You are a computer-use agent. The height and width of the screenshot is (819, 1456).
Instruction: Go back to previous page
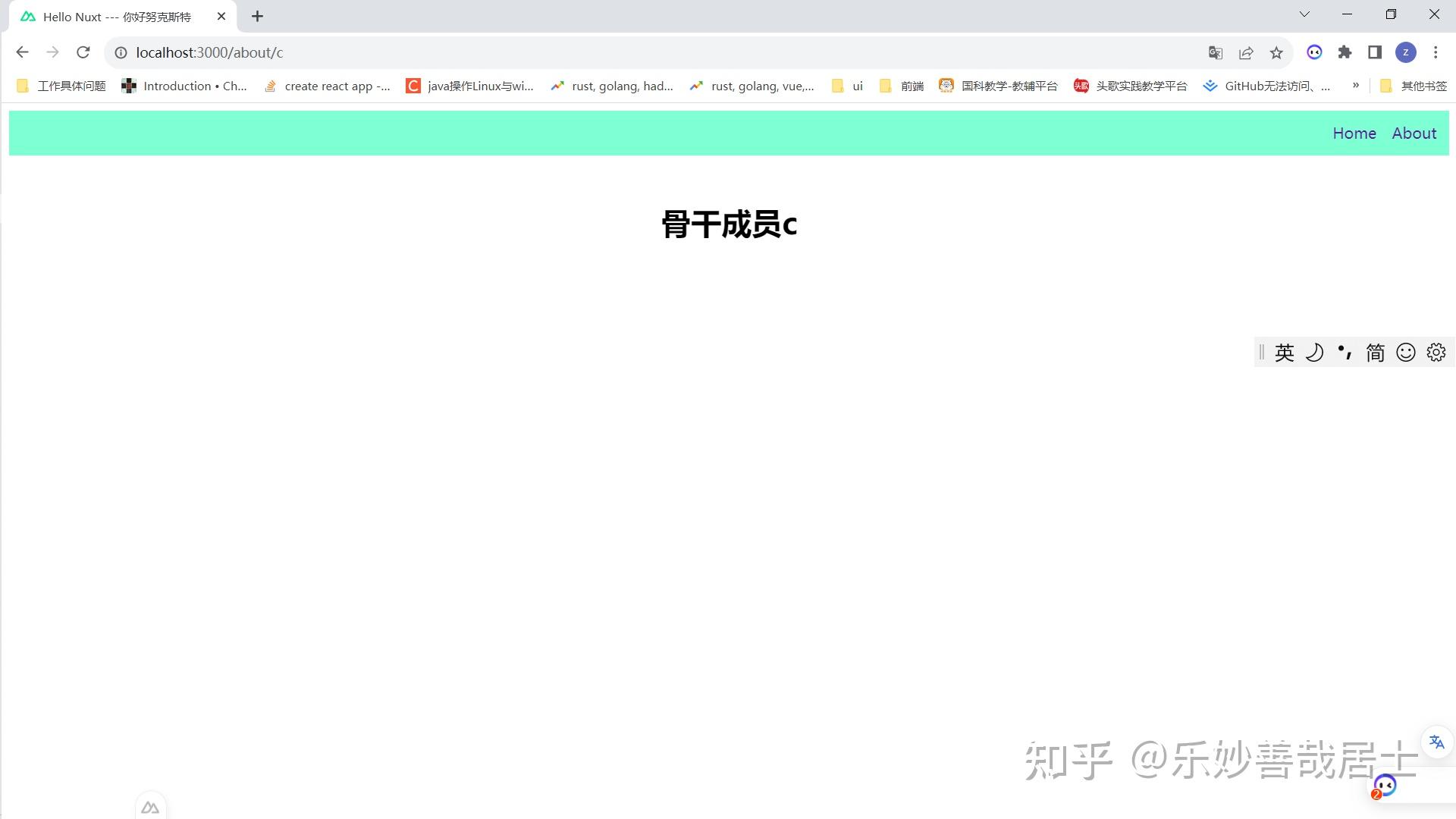tap(22, 52)
